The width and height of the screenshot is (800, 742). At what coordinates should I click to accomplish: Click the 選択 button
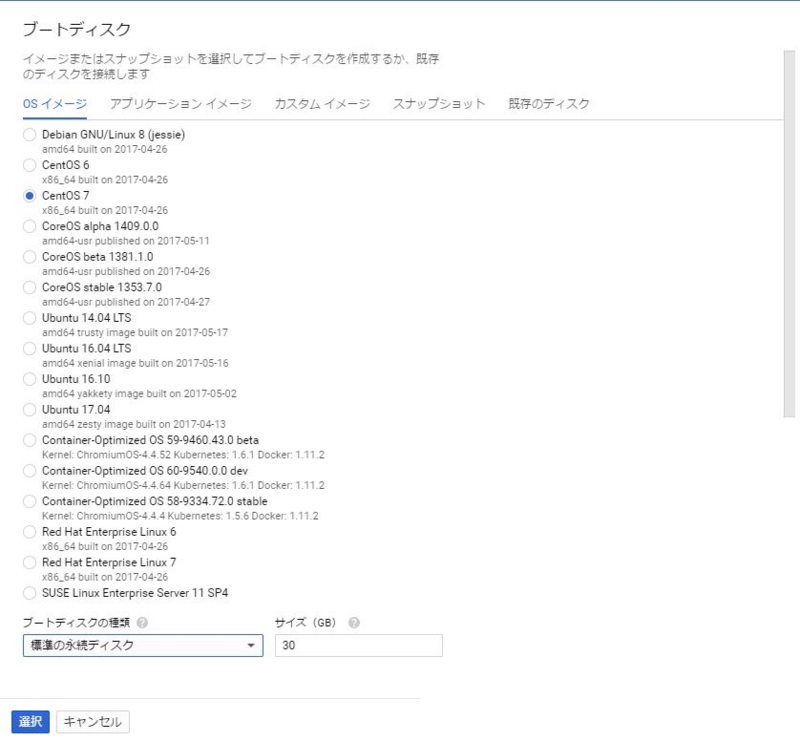[31, 722]
